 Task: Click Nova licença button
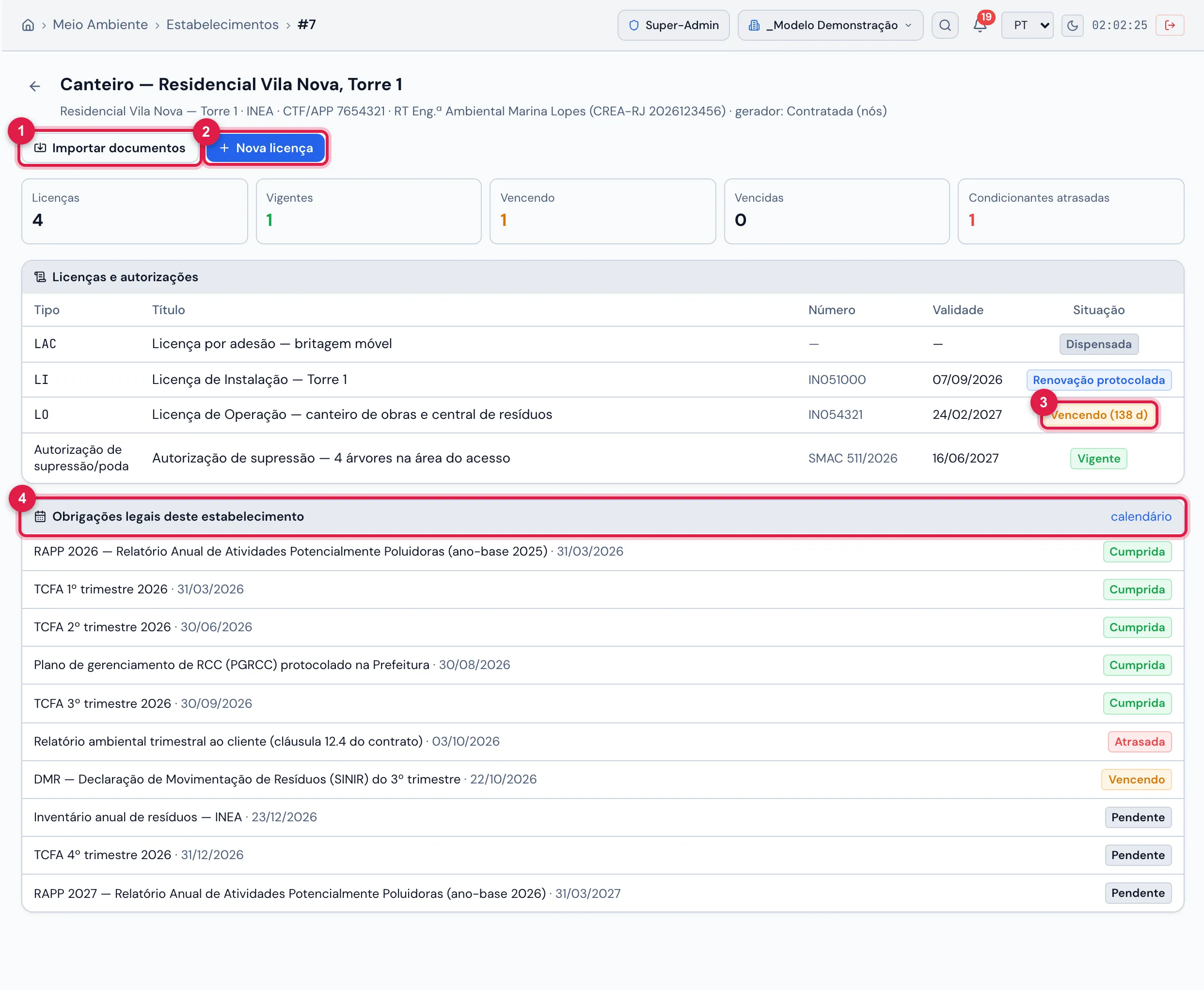pyautogui.click(x=266, y=148)
